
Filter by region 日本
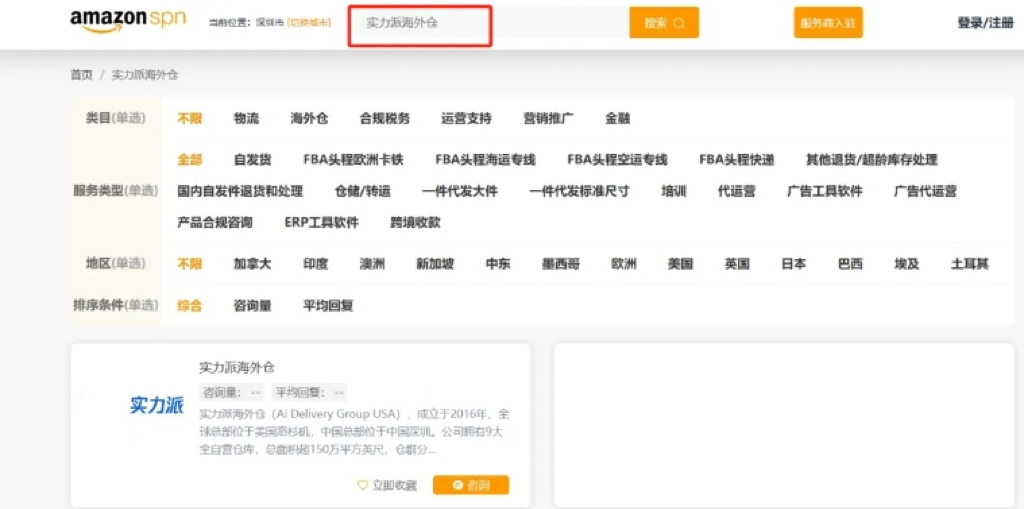click(x=794, y=264)
